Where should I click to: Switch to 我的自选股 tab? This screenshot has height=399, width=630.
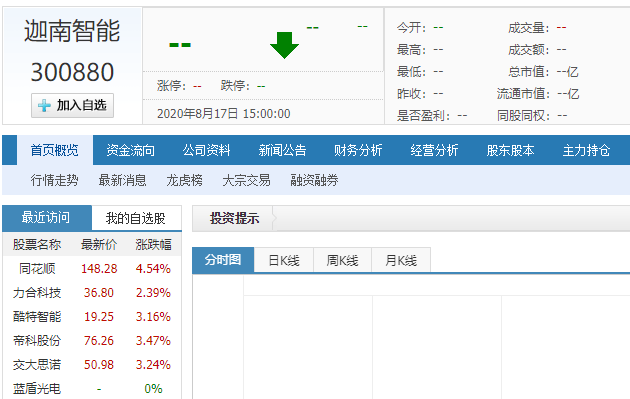pos(136,218)
